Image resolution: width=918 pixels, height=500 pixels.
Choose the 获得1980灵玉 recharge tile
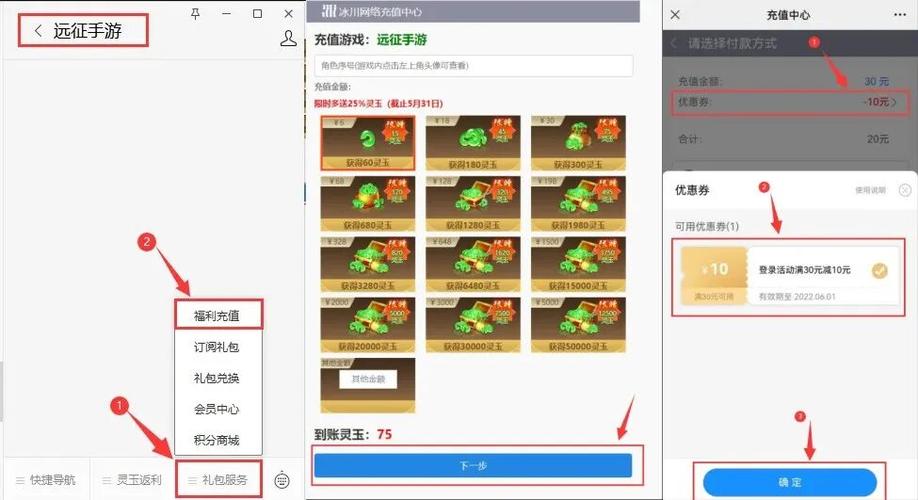578,204
